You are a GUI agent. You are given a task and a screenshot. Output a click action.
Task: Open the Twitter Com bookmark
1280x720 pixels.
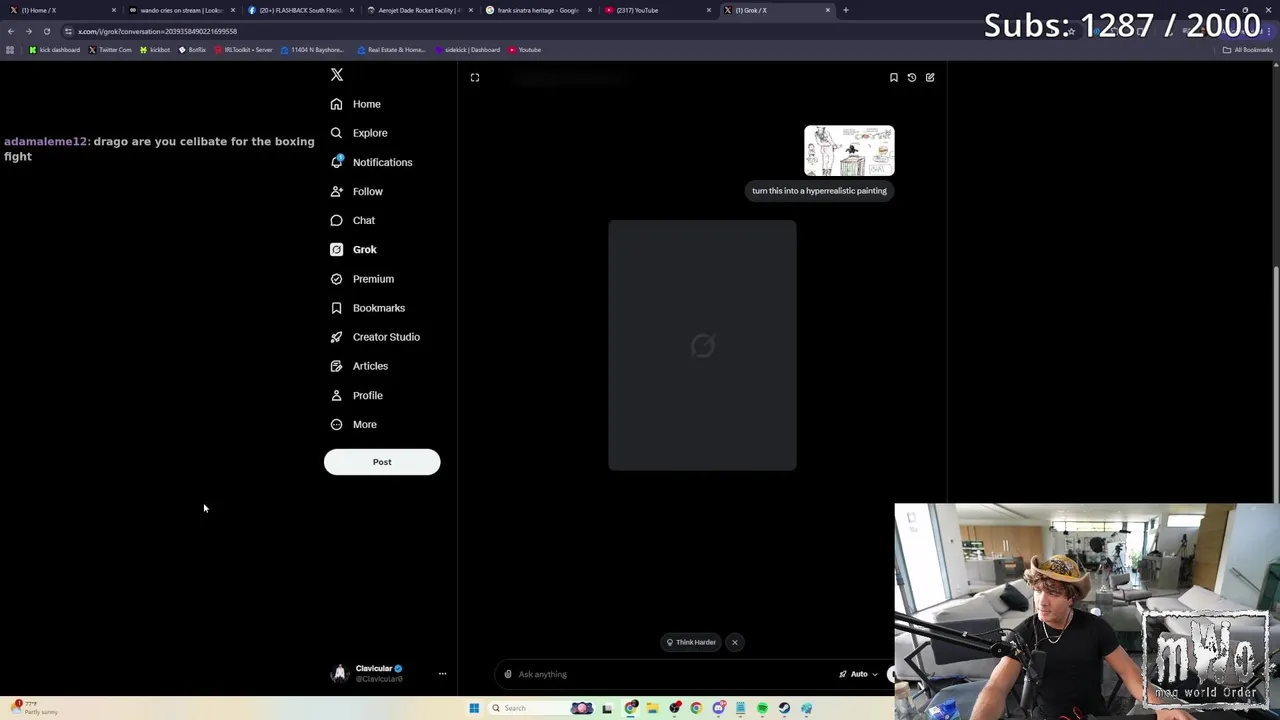coord(110,50)
